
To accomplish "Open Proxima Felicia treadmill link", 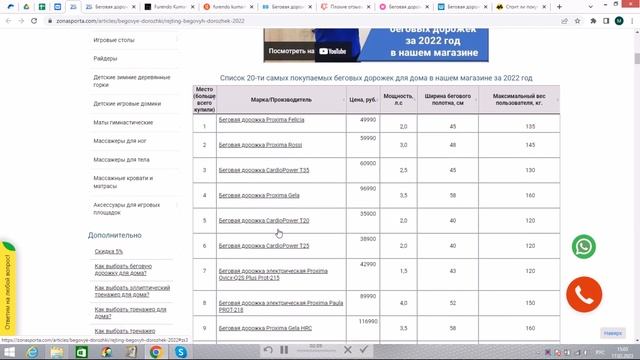I will pos(261,120).
